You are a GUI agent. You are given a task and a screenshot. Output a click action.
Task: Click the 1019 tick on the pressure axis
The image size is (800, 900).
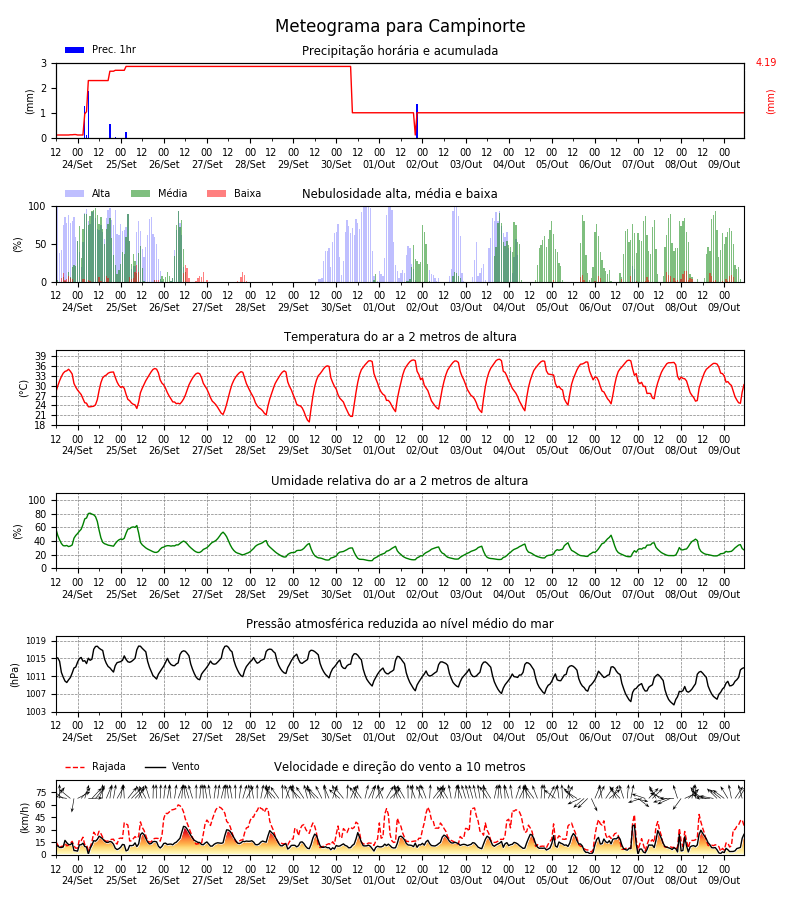click(36, 641)
